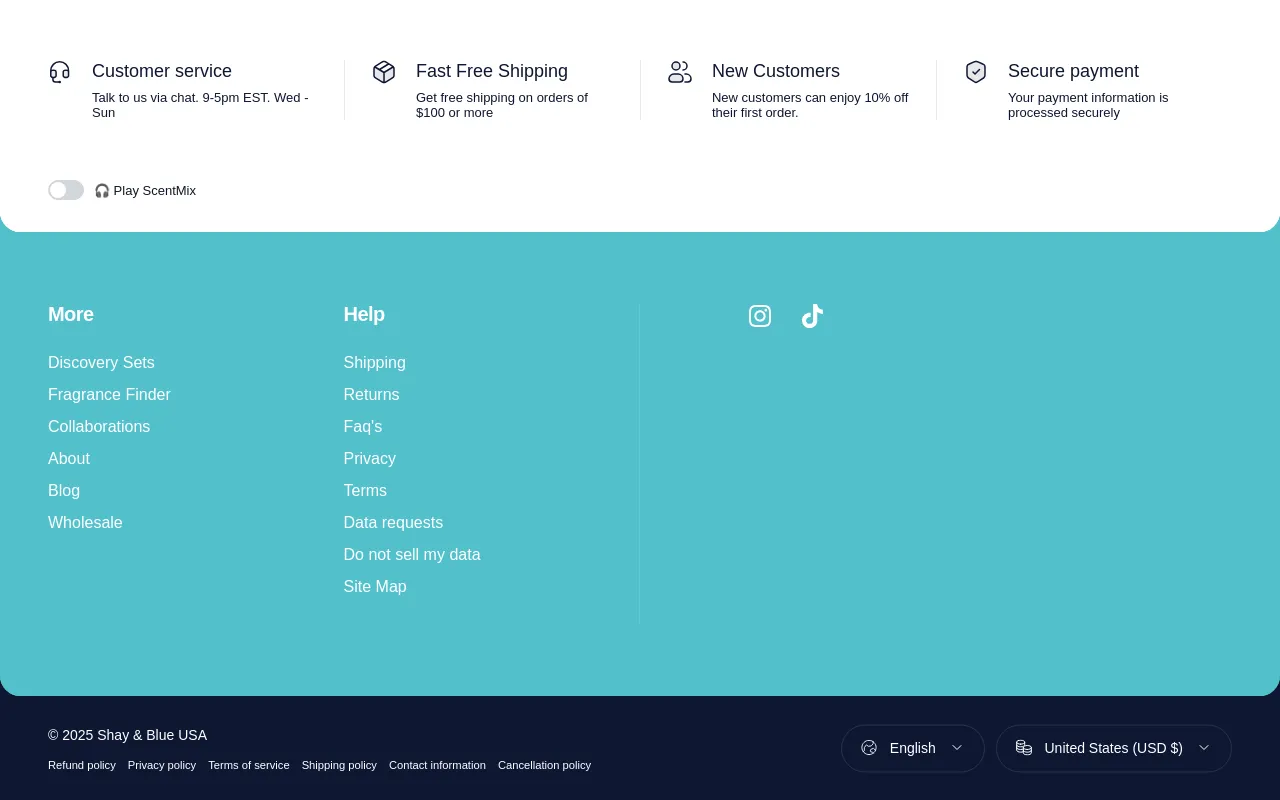1280x800 pixels.
Task: Open the TikTok social icon
Action: [812, 316]
